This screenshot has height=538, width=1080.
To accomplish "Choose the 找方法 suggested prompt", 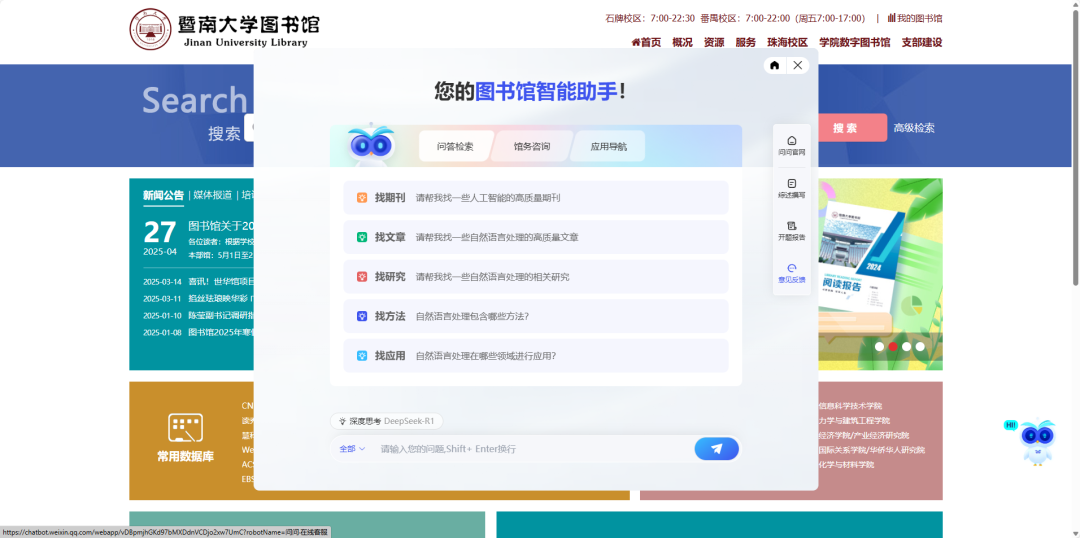I will (535, 316).
